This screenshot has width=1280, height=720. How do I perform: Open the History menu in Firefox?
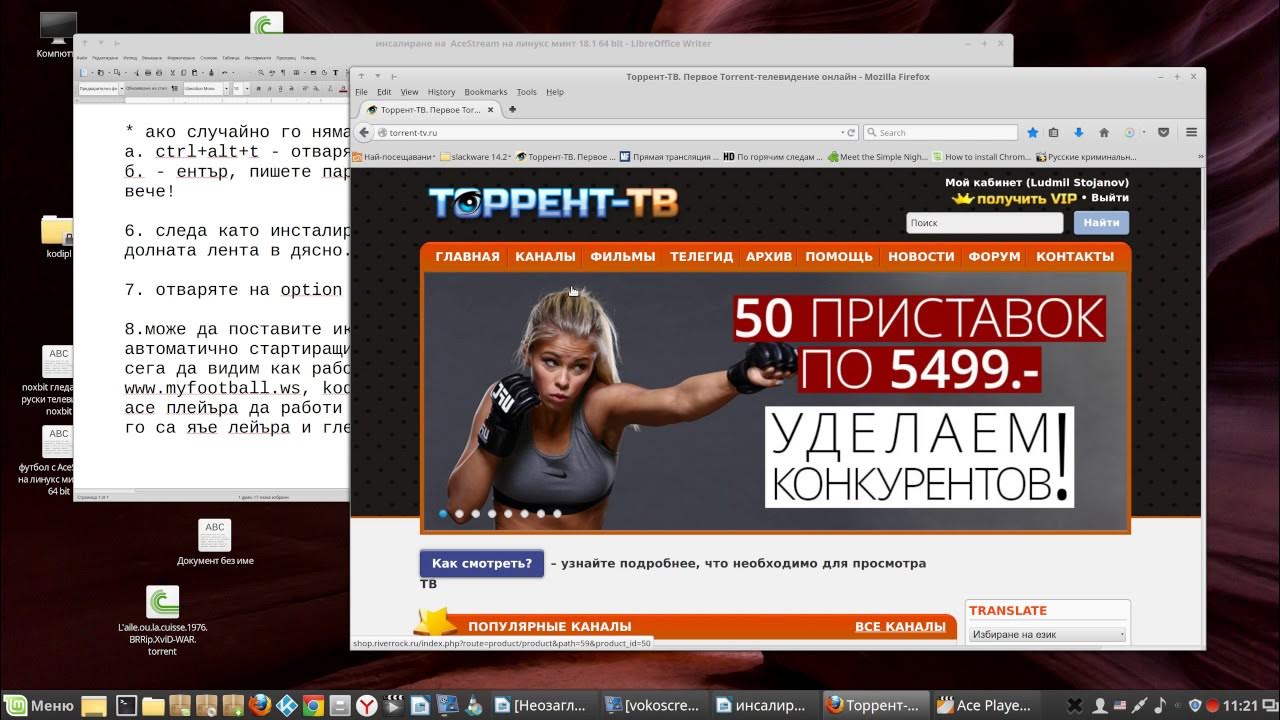(x=441, y=92)
